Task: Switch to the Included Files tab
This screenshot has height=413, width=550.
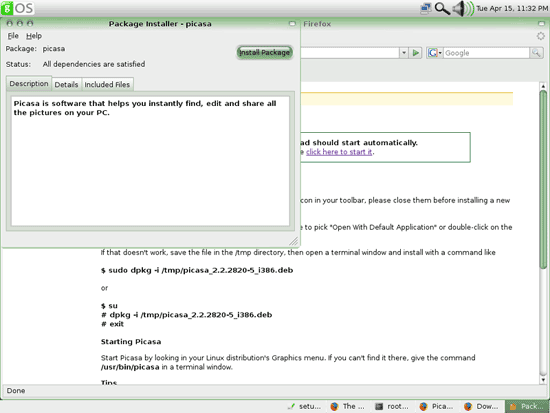Action: pos(107,85)
